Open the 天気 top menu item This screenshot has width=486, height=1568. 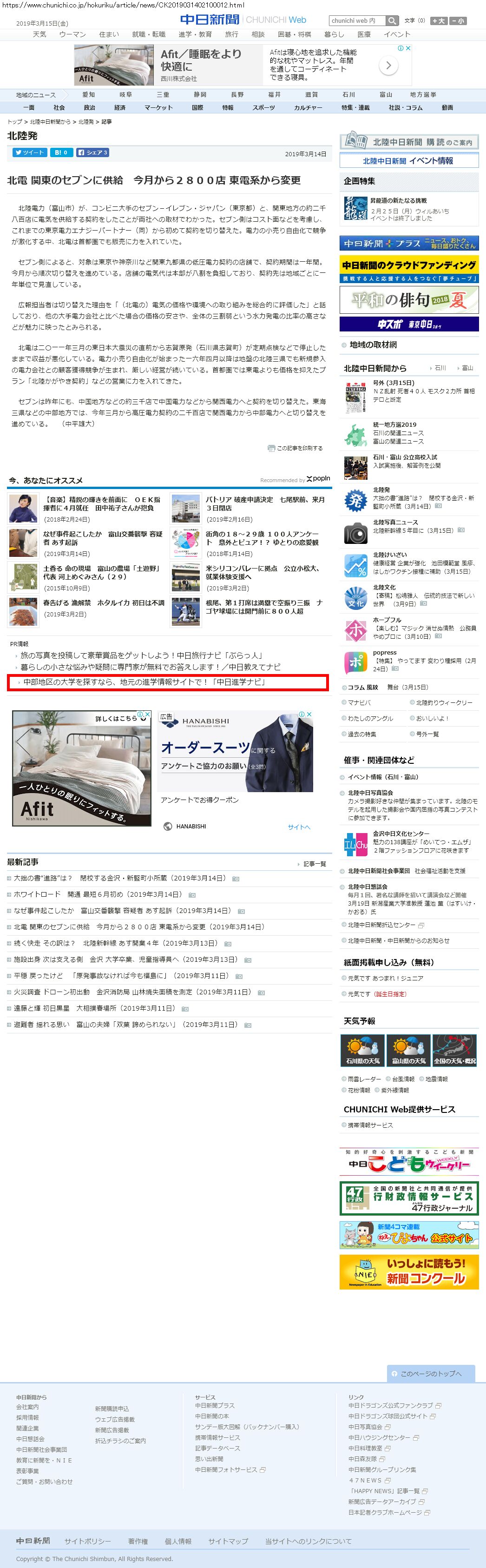point(39,34)
